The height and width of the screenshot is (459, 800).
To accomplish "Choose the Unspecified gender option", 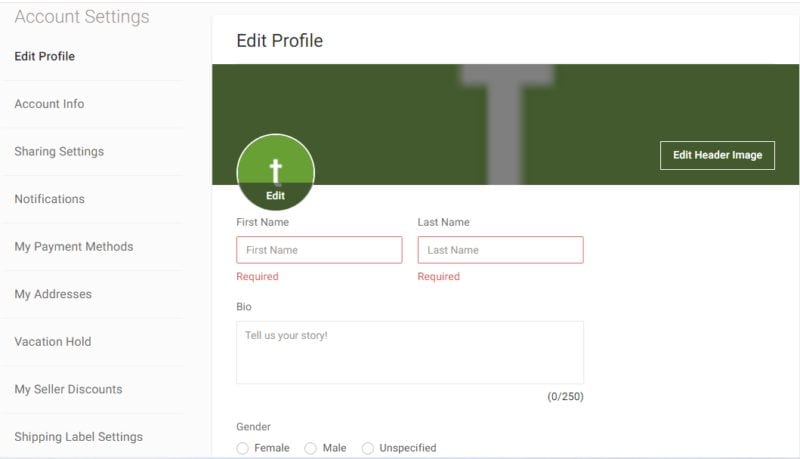I will tap(368, 448).
